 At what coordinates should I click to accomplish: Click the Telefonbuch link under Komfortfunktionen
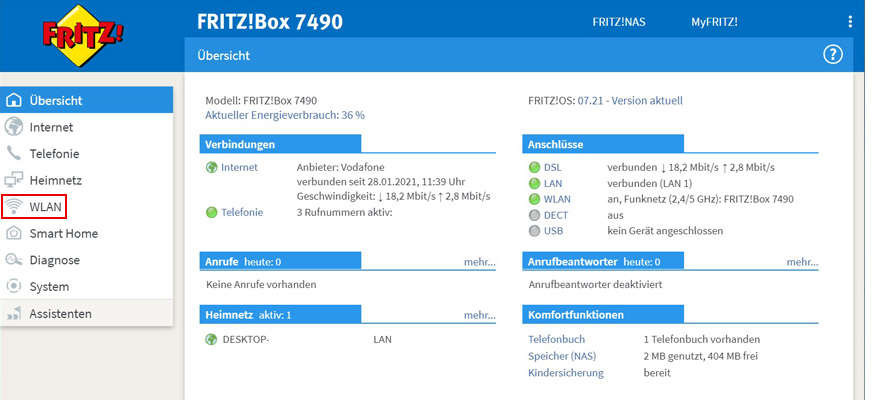tap(555, 339)
